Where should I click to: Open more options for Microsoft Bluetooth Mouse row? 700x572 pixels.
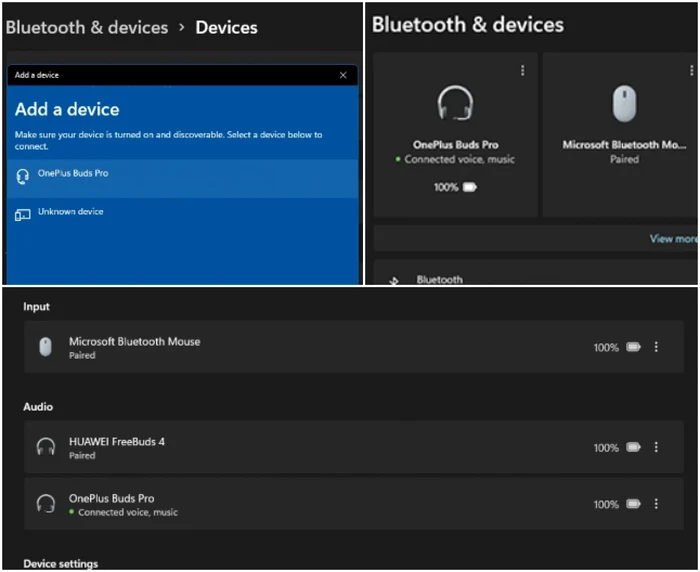click(656, 347)
